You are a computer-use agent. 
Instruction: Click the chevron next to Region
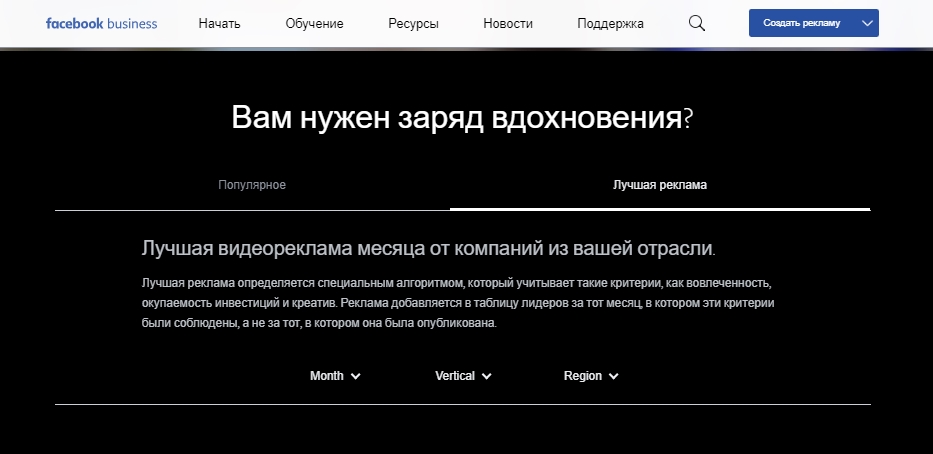click(614, 377)
